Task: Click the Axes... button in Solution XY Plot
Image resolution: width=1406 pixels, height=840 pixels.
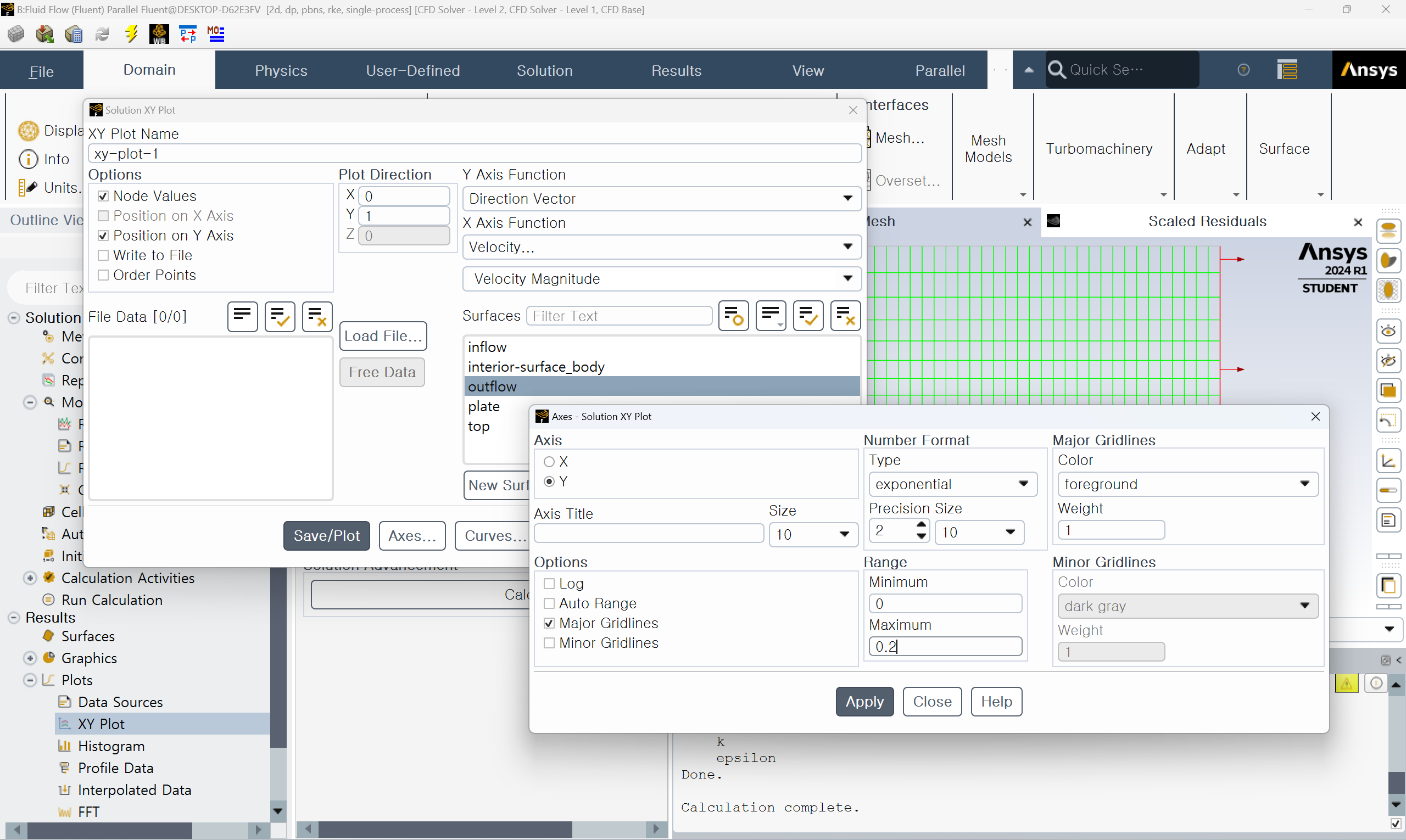Action: click(x=412, y=535)
